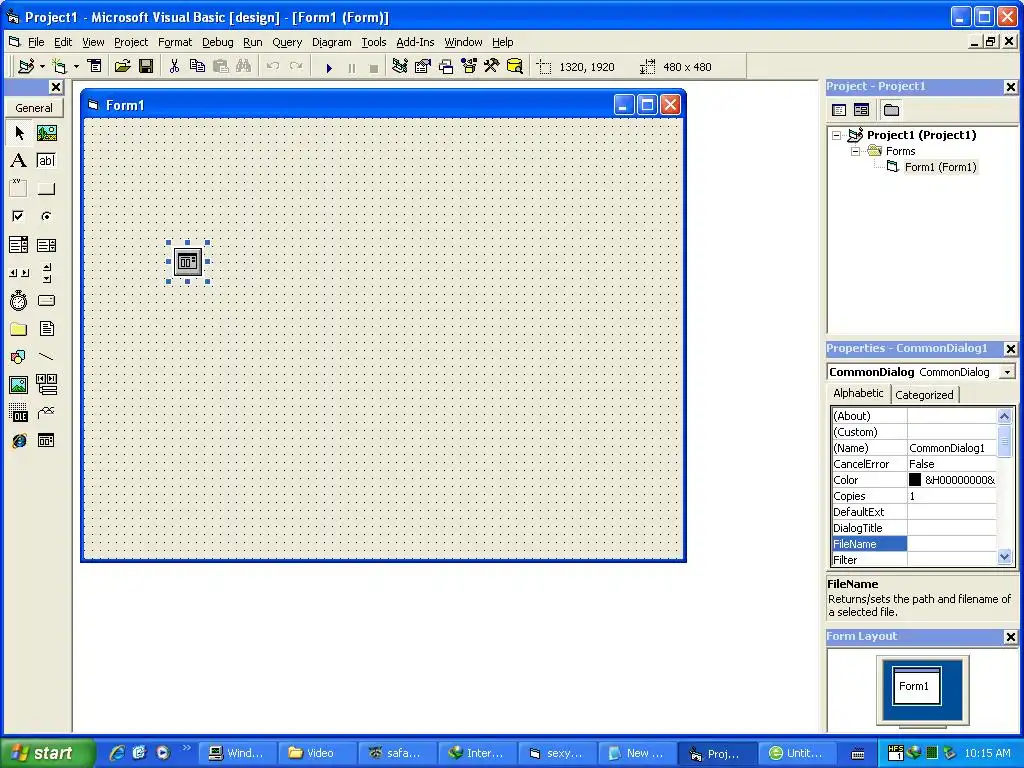Select the FileListBox tool
Image resolution: width=1024 pixels, height=768 pixels.
(x=46, y=328)
